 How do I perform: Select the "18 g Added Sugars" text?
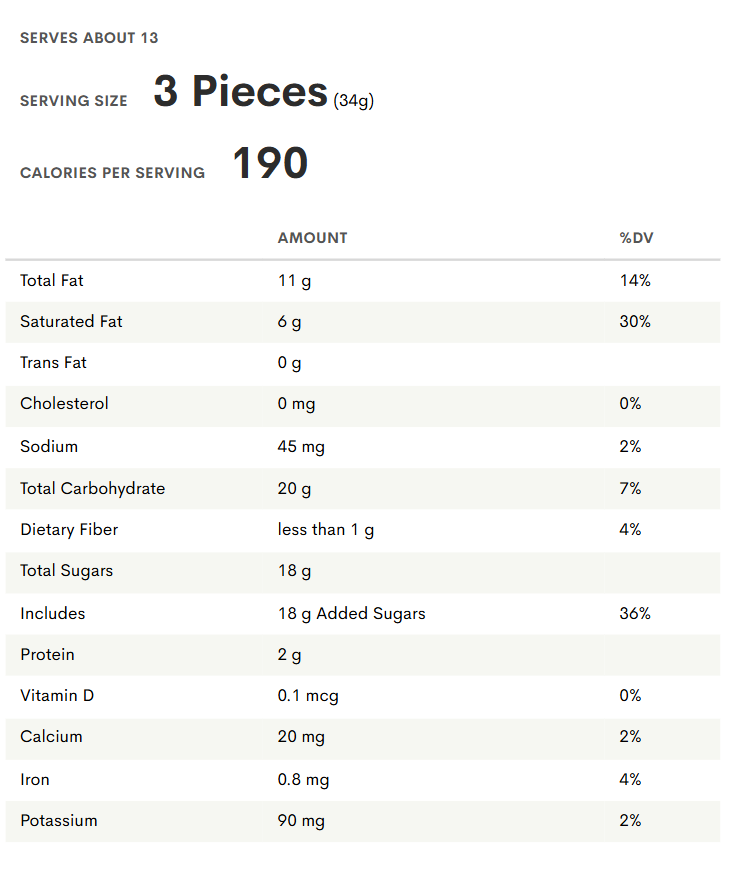(x=351, y=614)
